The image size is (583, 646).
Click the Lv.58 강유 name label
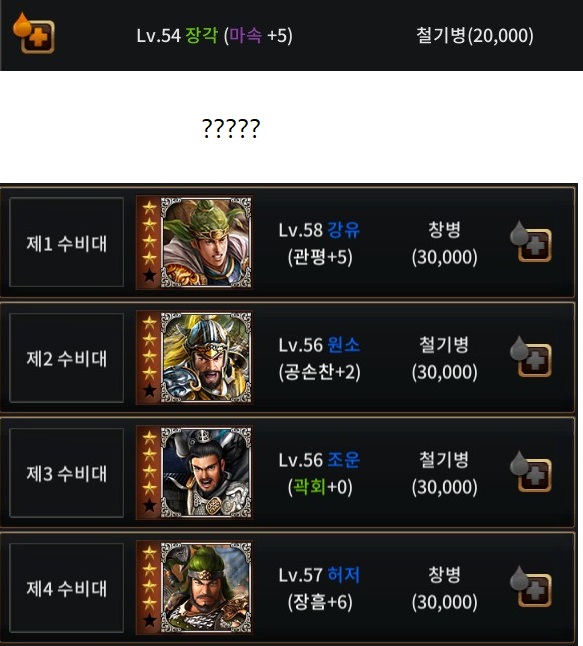(x=319, y=230)
